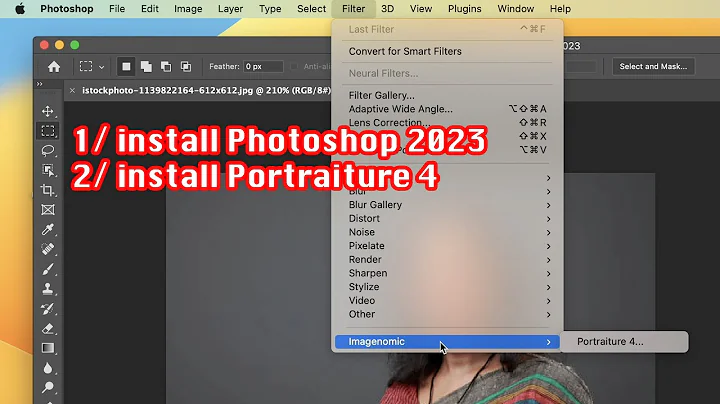The image size is (720, 404).
Task: Expand the Other submenu
Action: coord(447,314)
